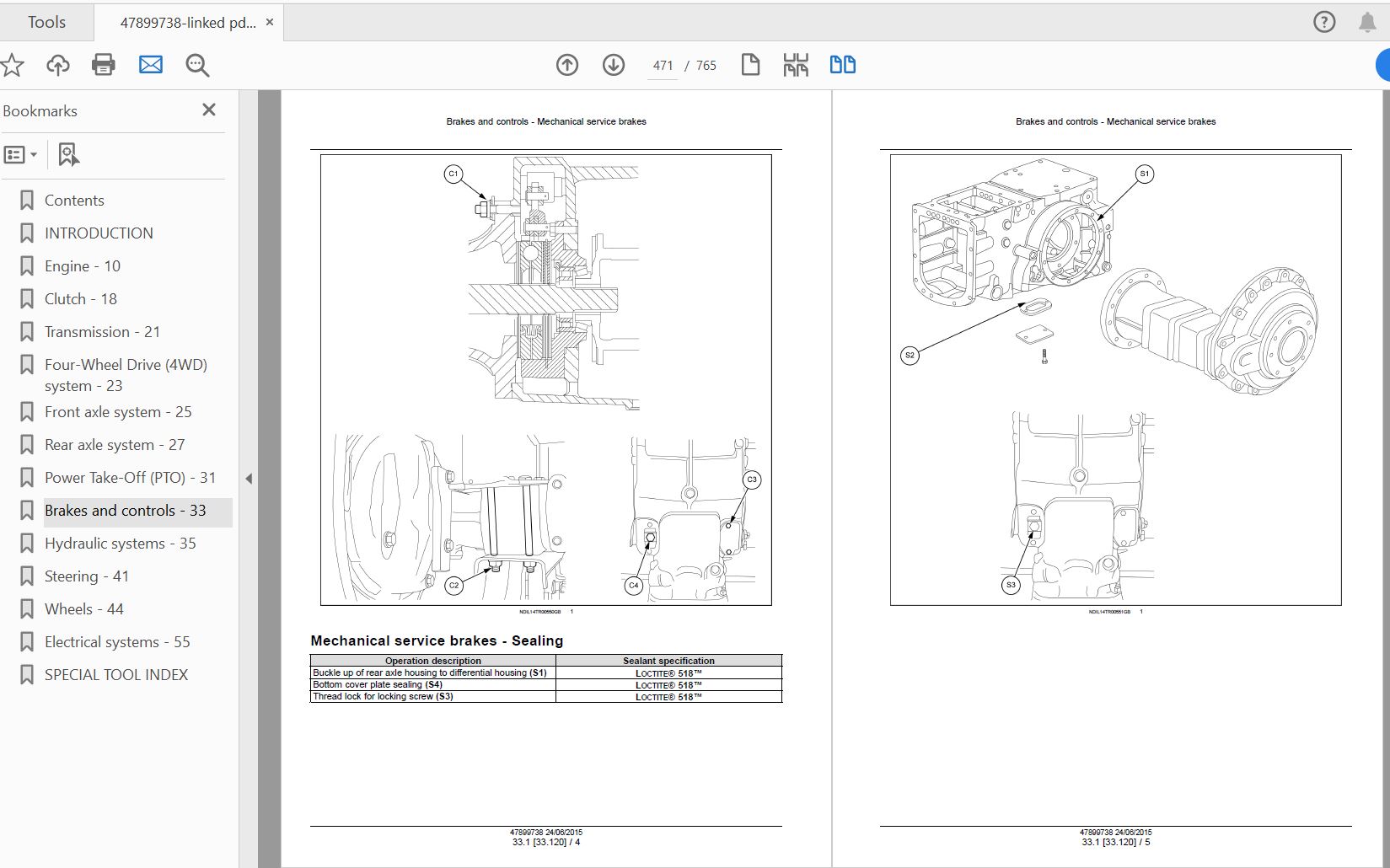Viewport: 1390px width, 868px height.
Task: Star the document as favorite
Action: pos(13,65)
